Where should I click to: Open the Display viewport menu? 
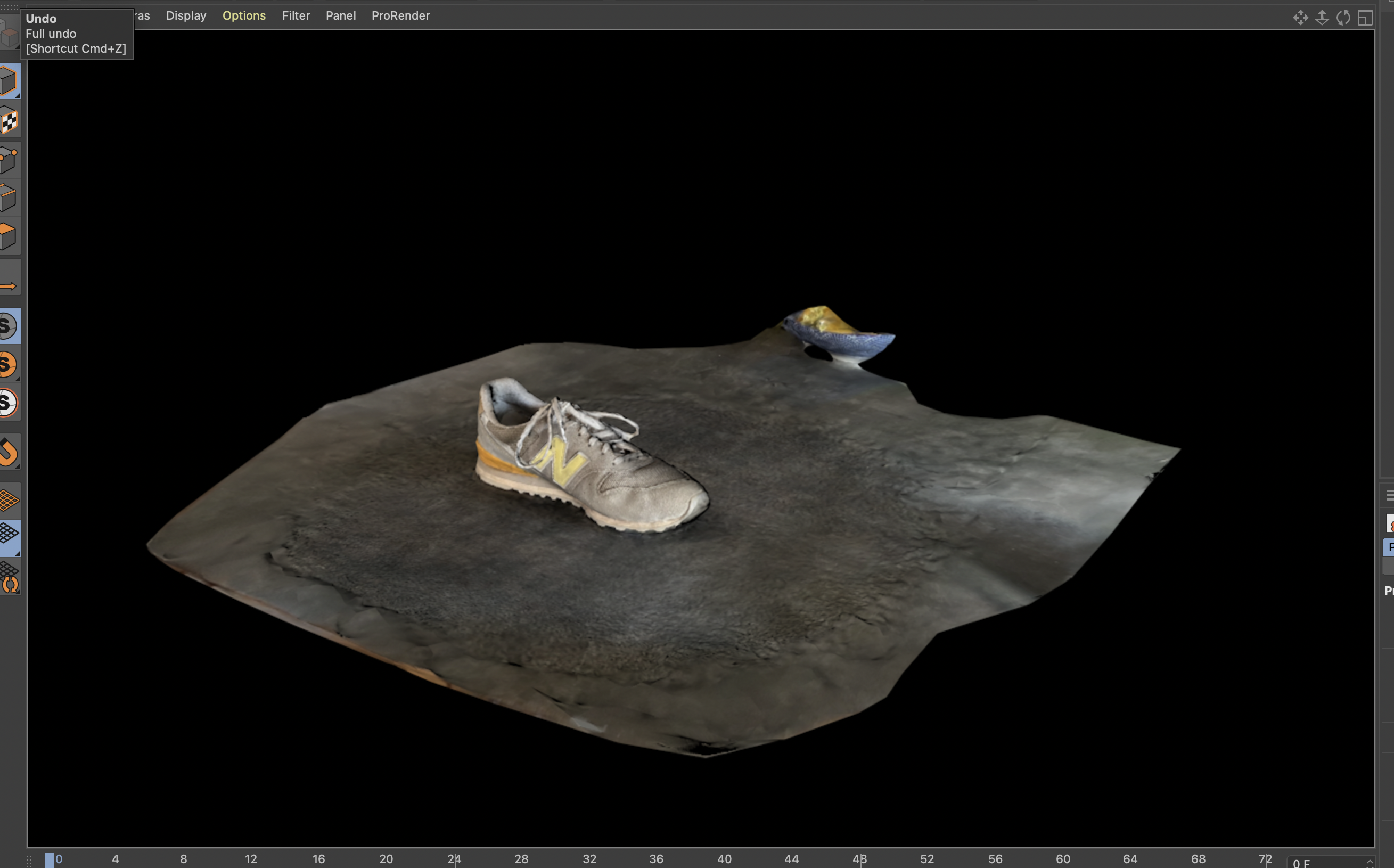pyautogui.click(x=186, y=15)
